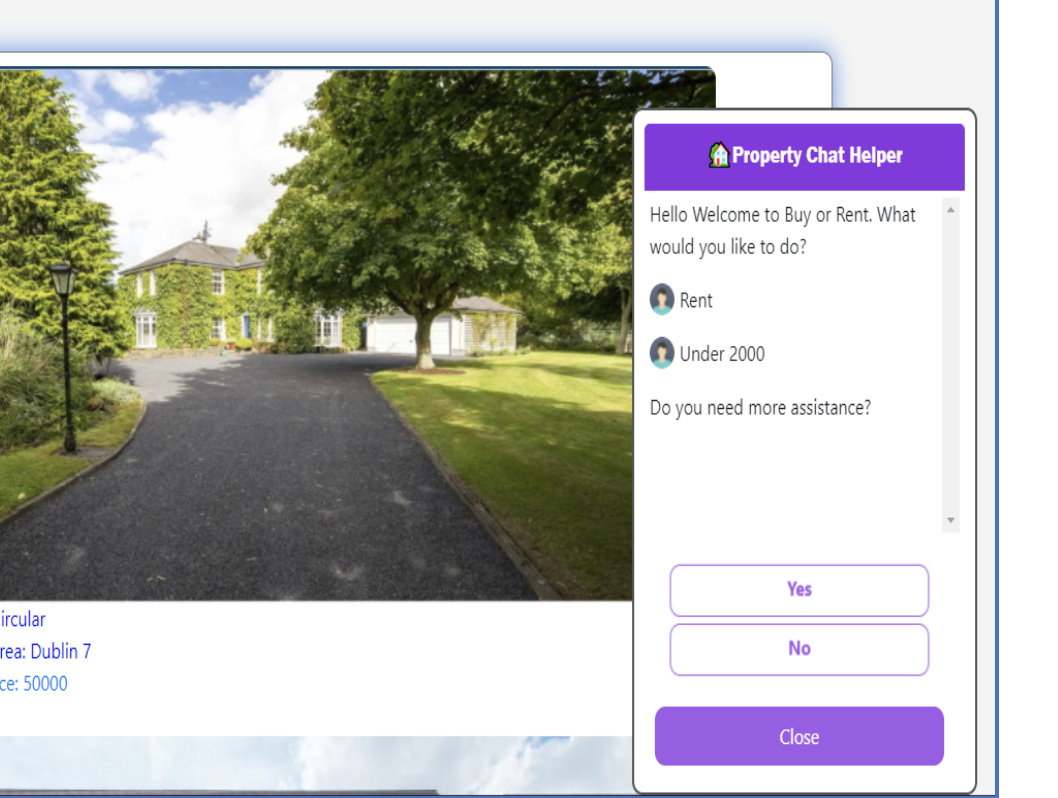Choose Yes for more assistance
Image resolution: width=1058 pixels, height=798 pixels.
click(x=799, y=590)
